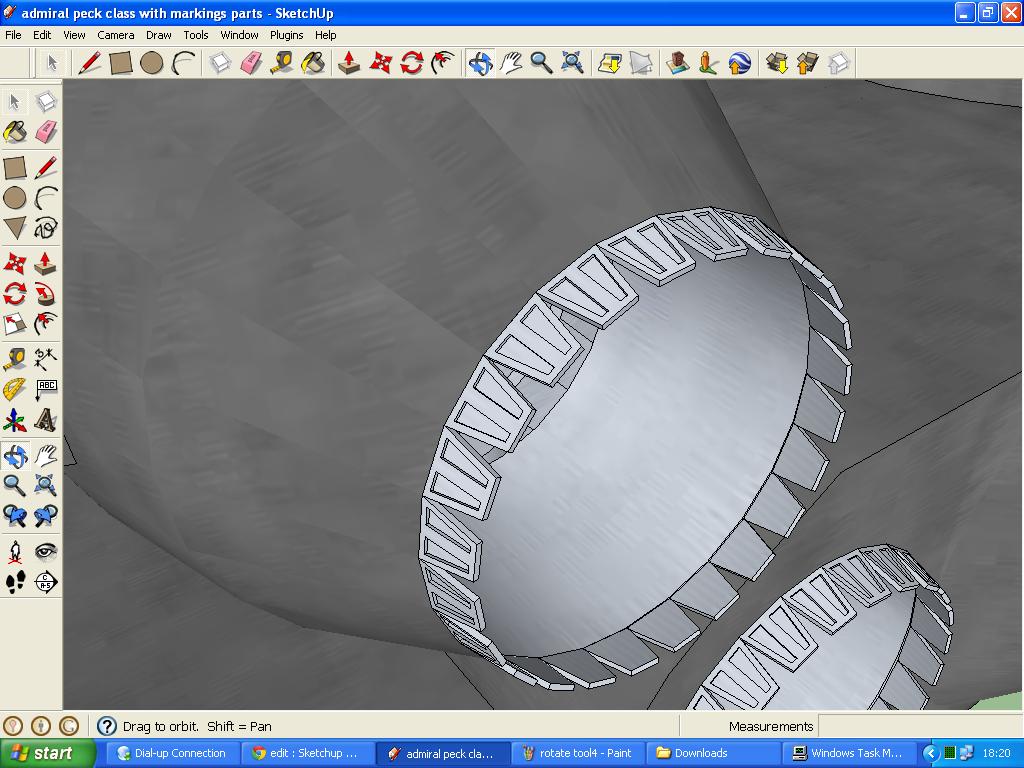This screenshot has height=768, width=1024.
Task: Open the Camera menu
Action: pyautogui.click(x=116, y=34)
